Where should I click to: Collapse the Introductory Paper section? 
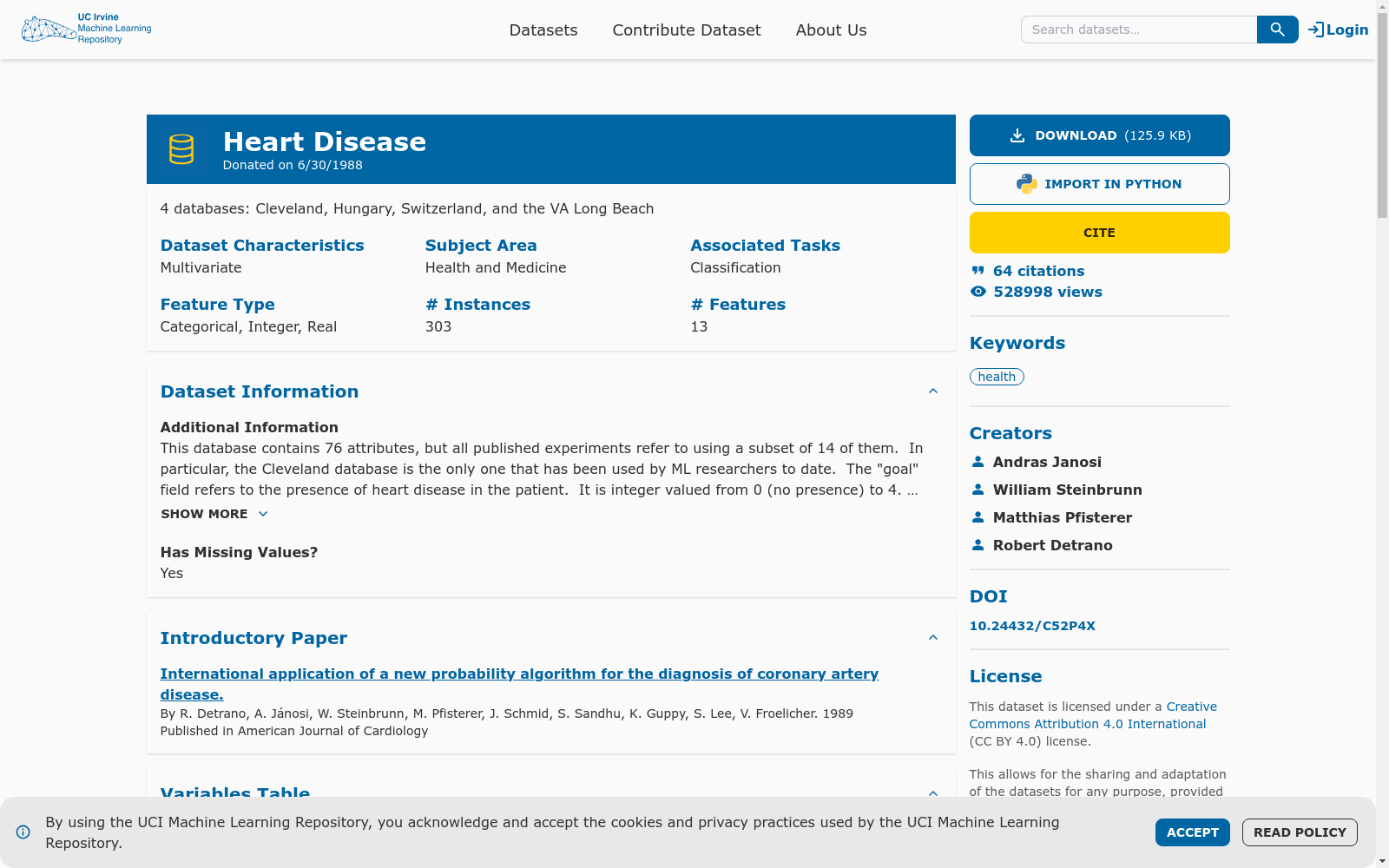tap(933, 637)
